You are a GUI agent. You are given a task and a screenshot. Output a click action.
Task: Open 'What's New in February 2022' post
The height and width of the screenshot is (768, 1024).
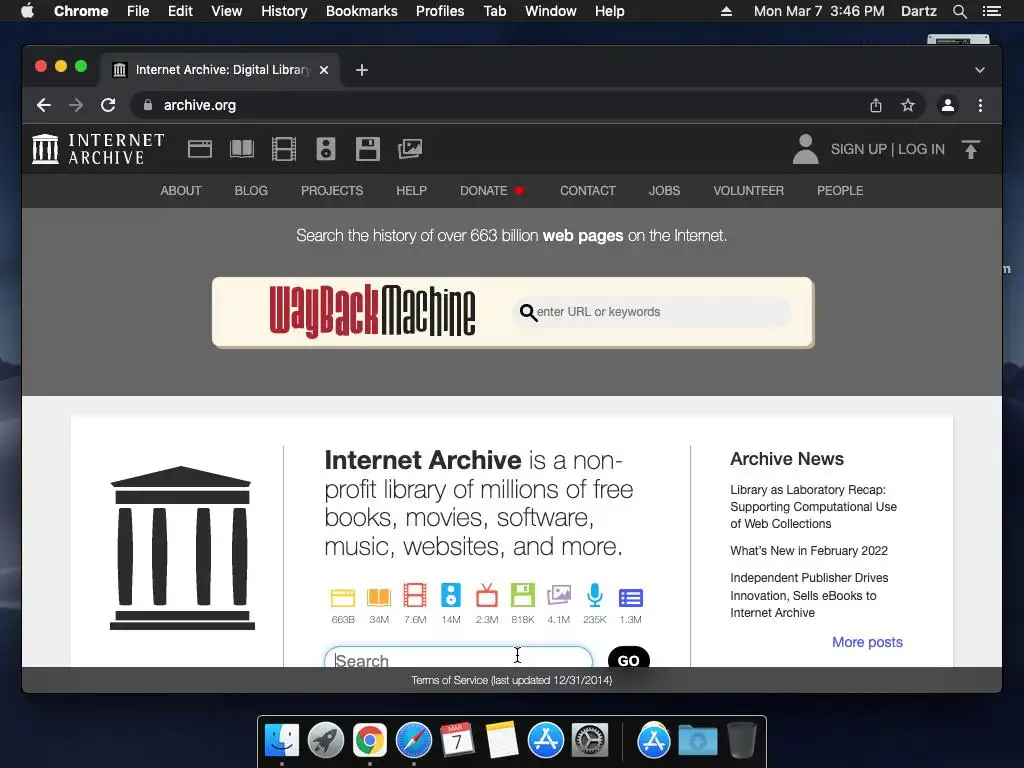pyautogui.click(x=808, y=551)
